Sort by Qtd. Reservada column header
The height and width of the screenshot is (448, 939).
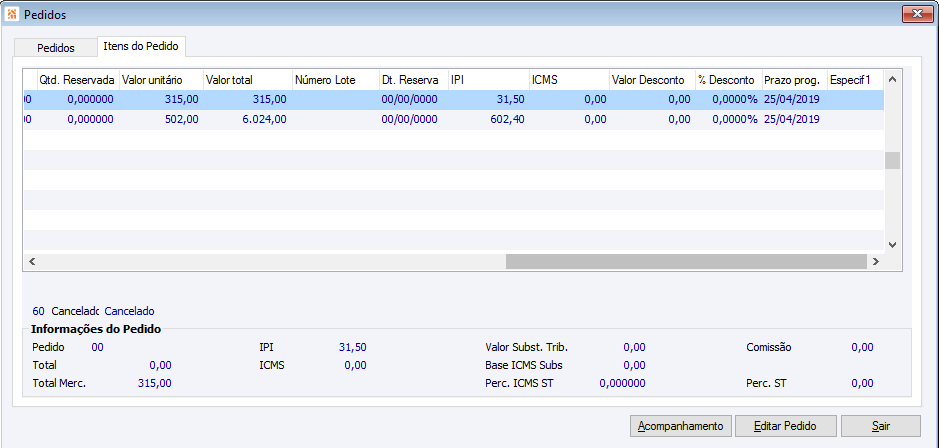click(x=78, y=80)
